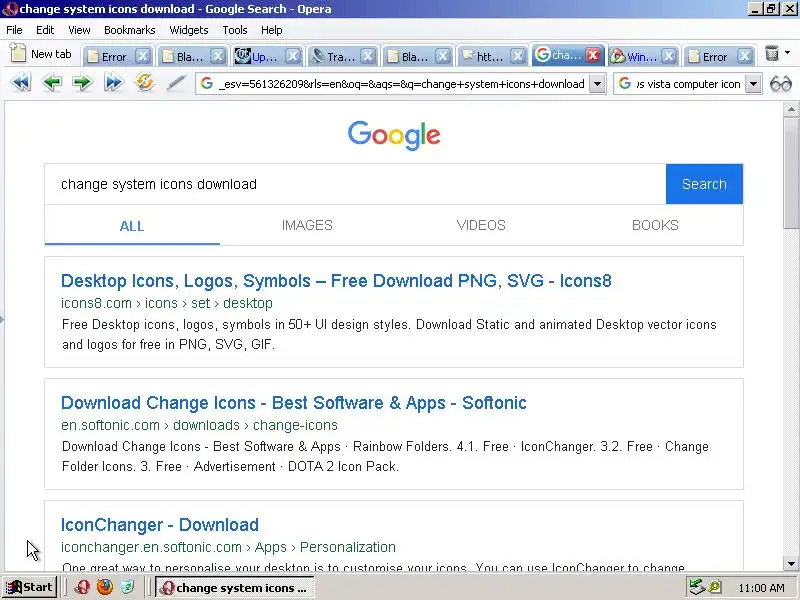The height and width of the screenshot is (600, 800).
Task: Switch to IMAGES results
Action: (x=307, y=226)
